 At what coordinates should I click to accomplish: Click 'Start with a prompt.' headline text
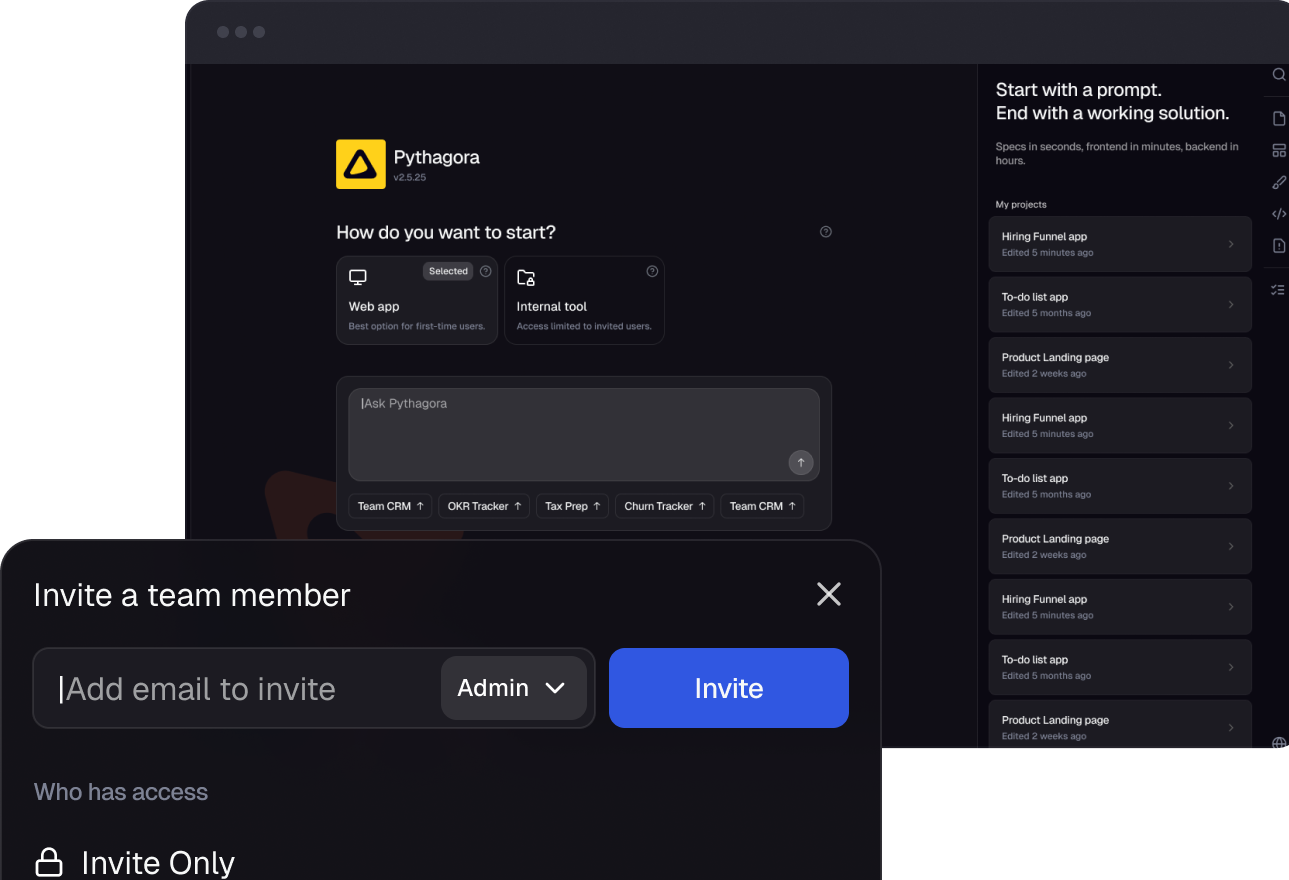point(1079,90)
